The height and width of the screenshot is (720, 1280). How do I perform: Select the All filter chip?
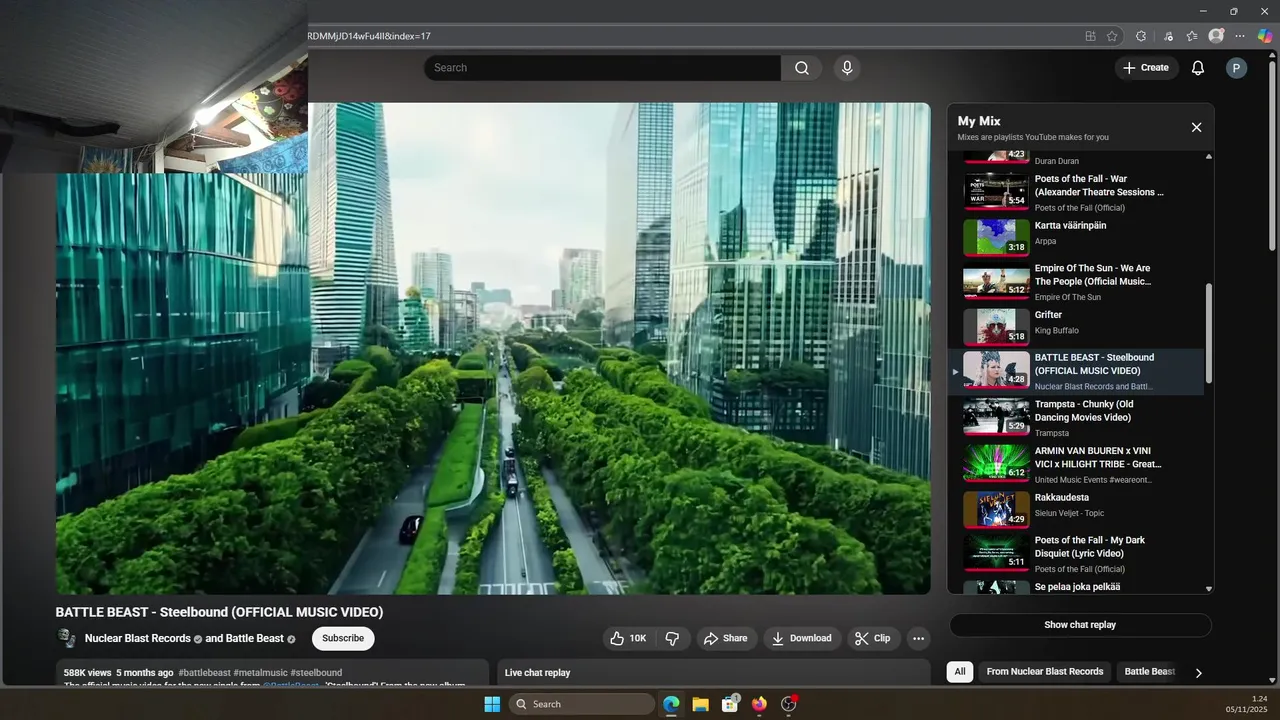[x=960, y=672]
